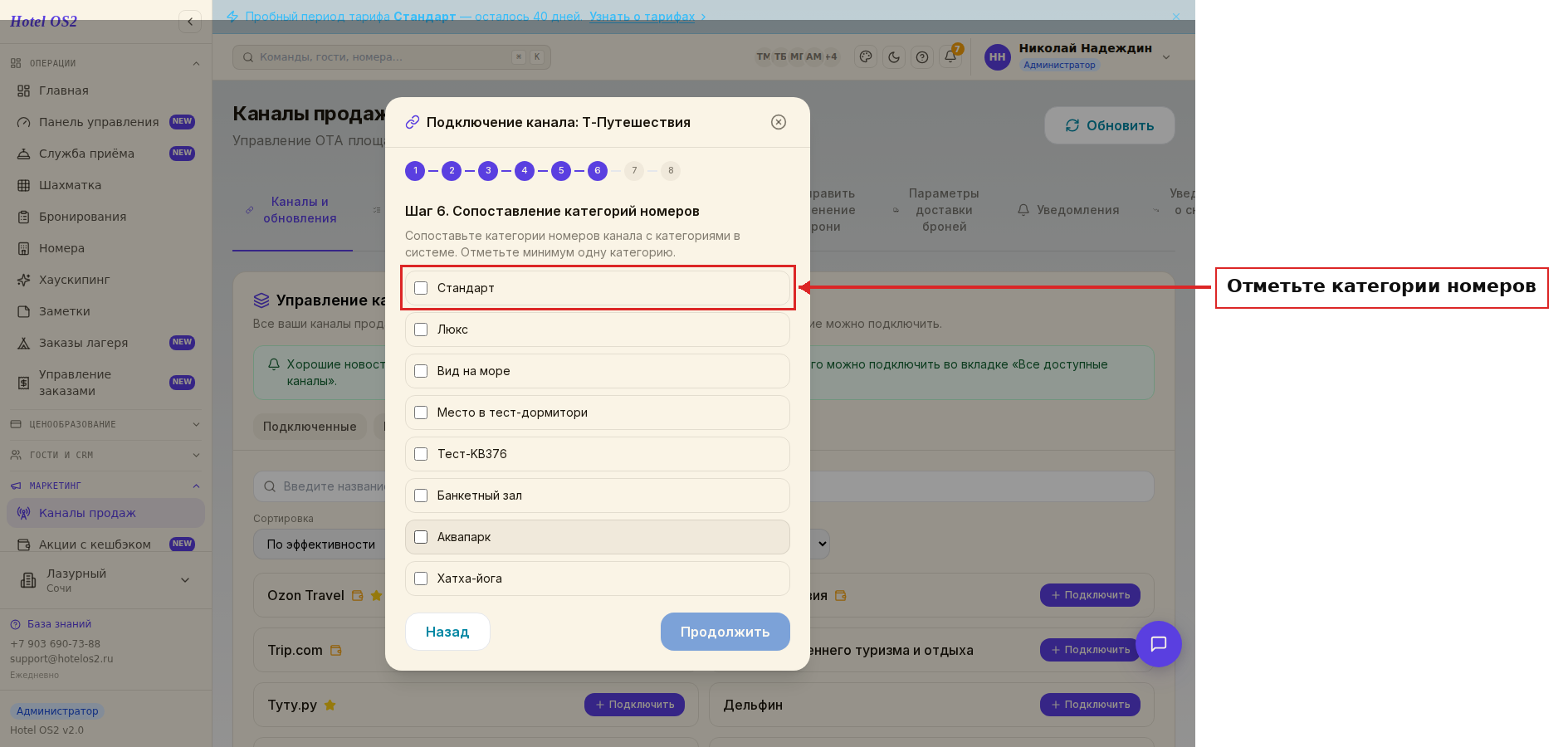Enable the Тест-КВ376 category
The height and width of the screenshot is (747, 1568).
(x=421, y=454)
